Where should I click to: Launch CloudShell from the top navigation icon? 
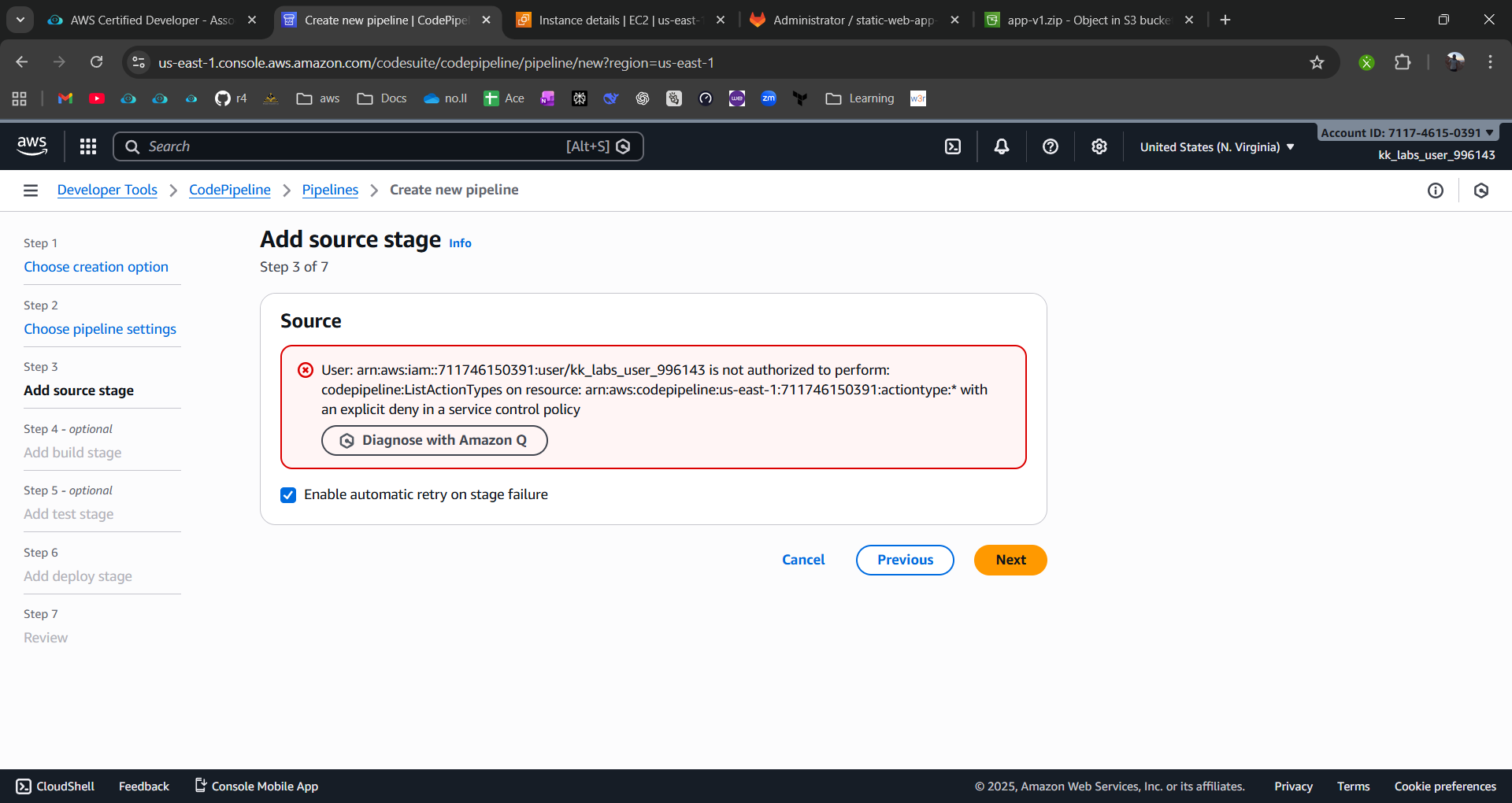(953, 146)
